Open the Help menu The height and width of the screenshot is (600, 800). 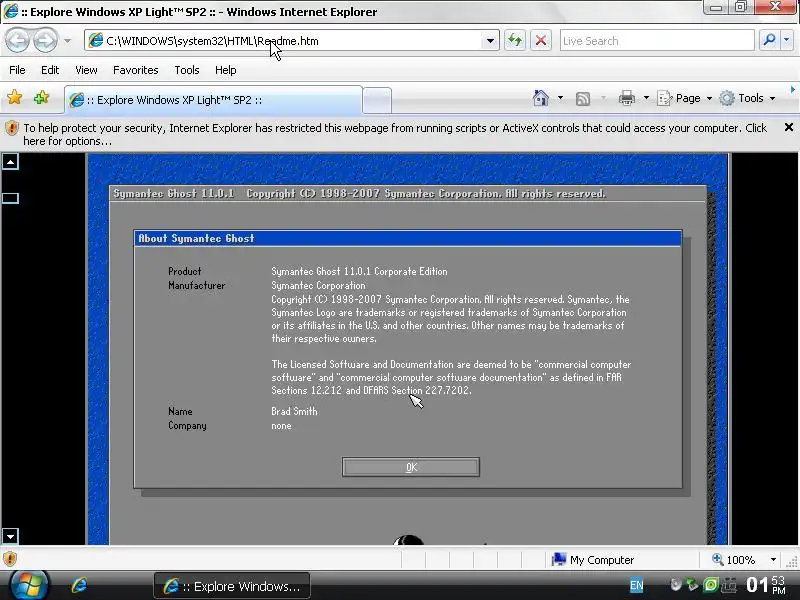[x=226, y=70]
